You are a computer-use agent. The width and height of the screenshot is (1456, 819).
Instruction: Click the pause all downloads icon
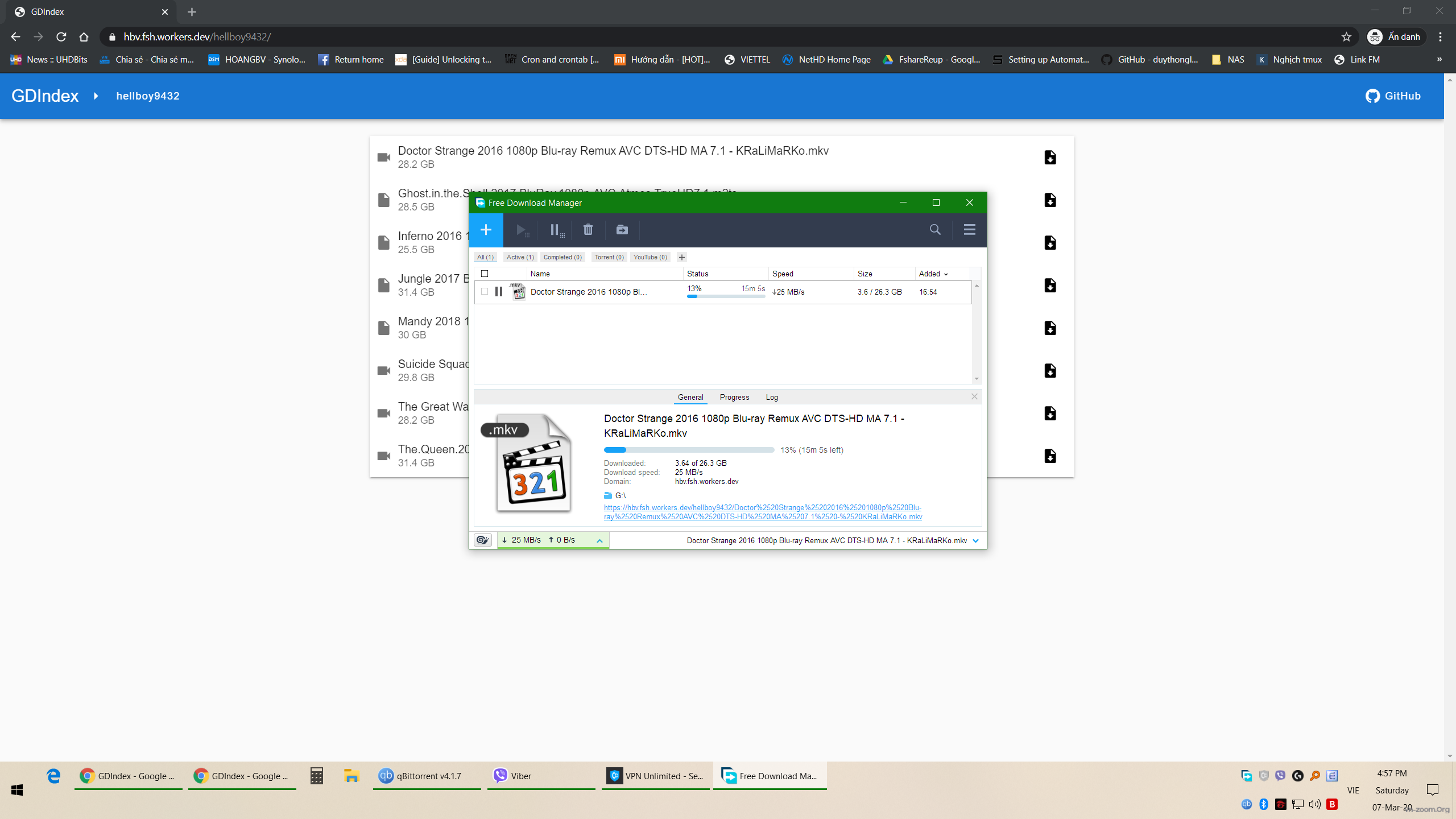[556, 230]
